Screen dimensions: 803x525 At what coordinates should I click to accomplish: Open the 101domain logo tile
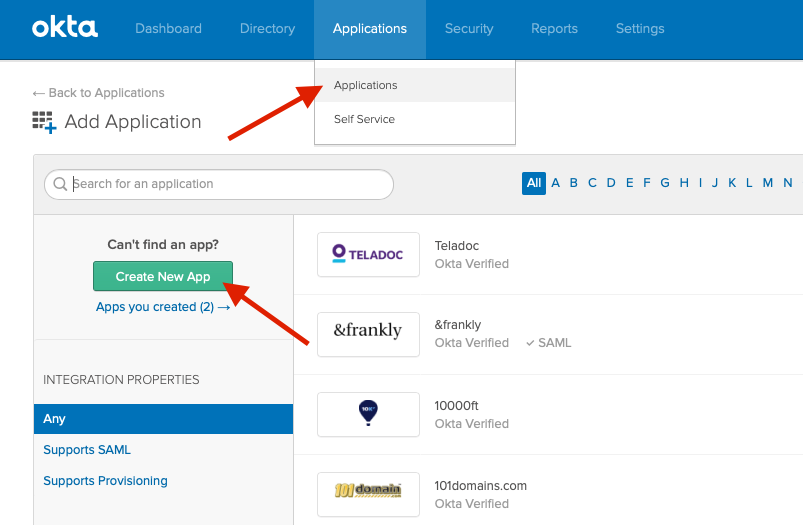368,494
